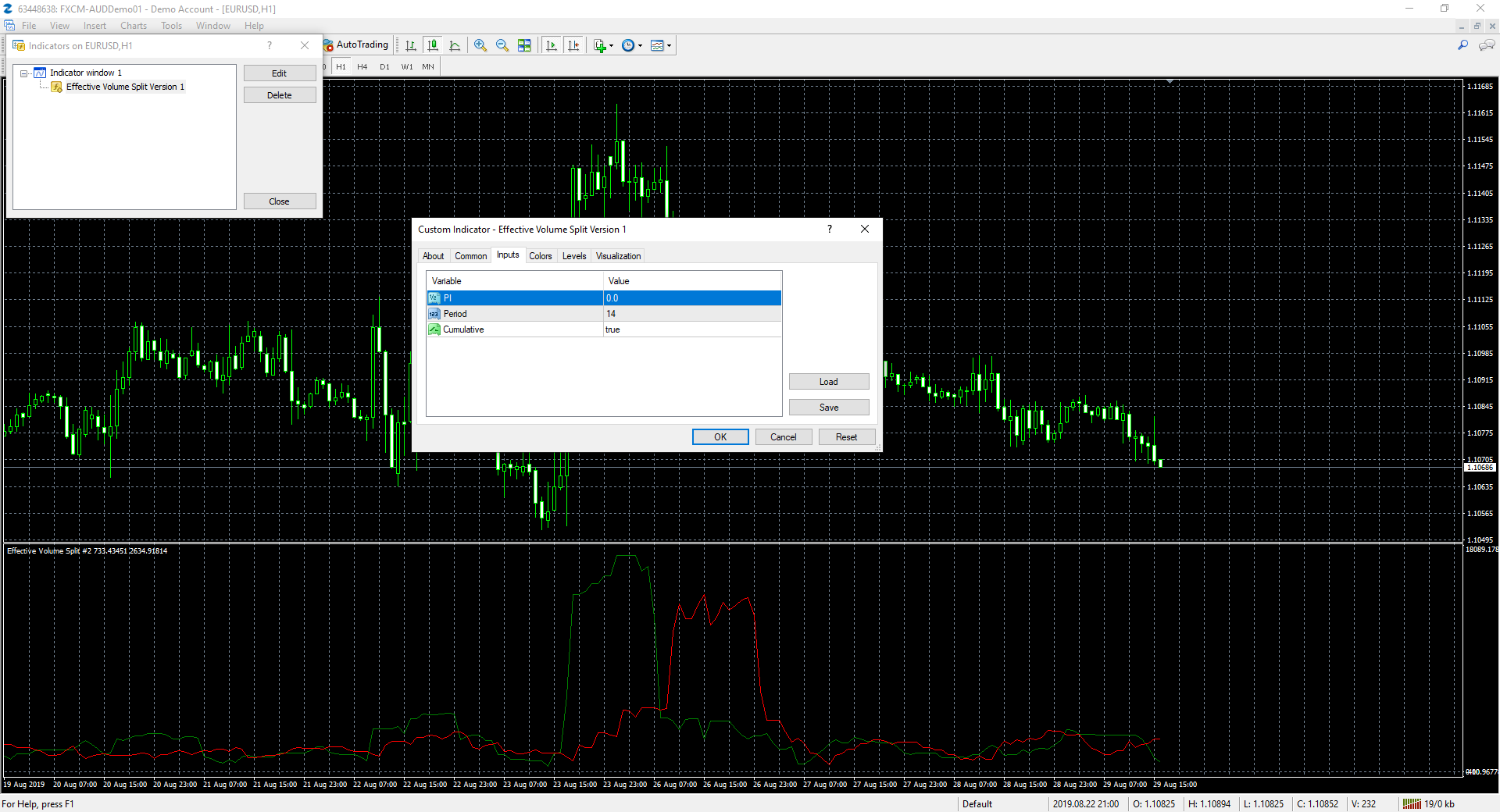Switch to line chart view
This screenshot has width=1500, height=812.
click(455, 45)
